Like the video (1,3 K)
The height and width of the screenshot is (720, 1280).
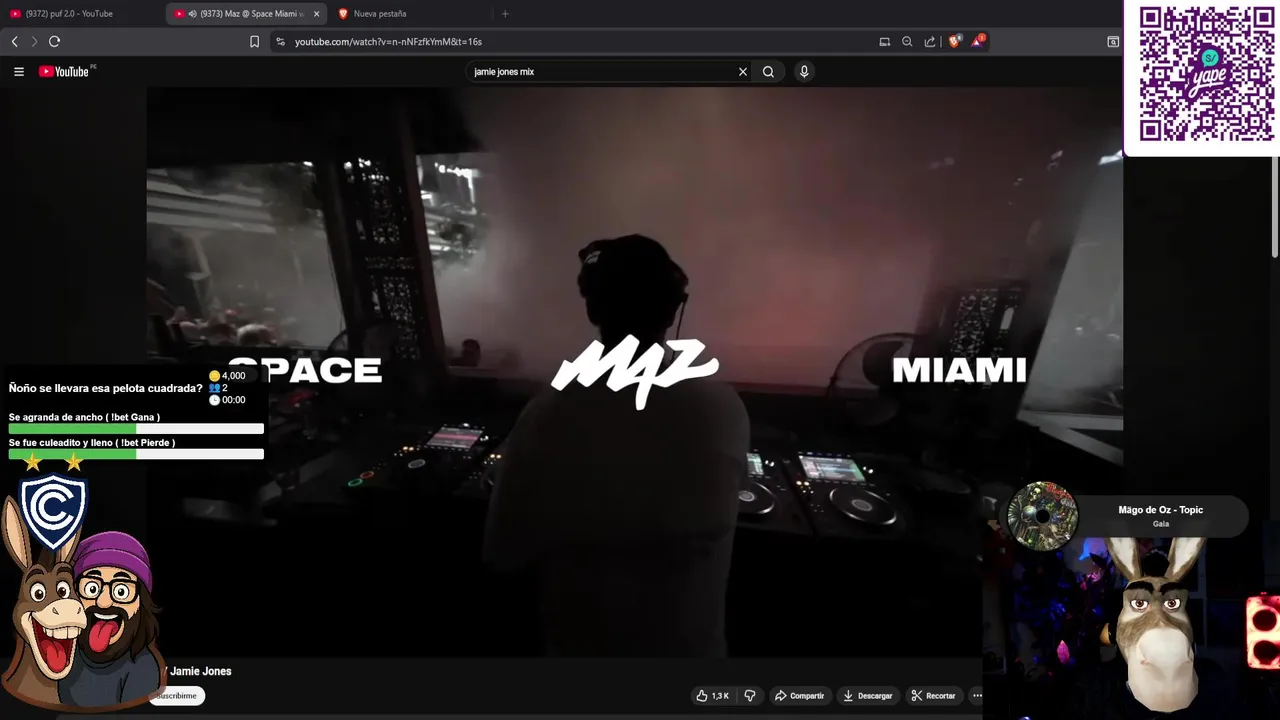(x=713, y=696)
